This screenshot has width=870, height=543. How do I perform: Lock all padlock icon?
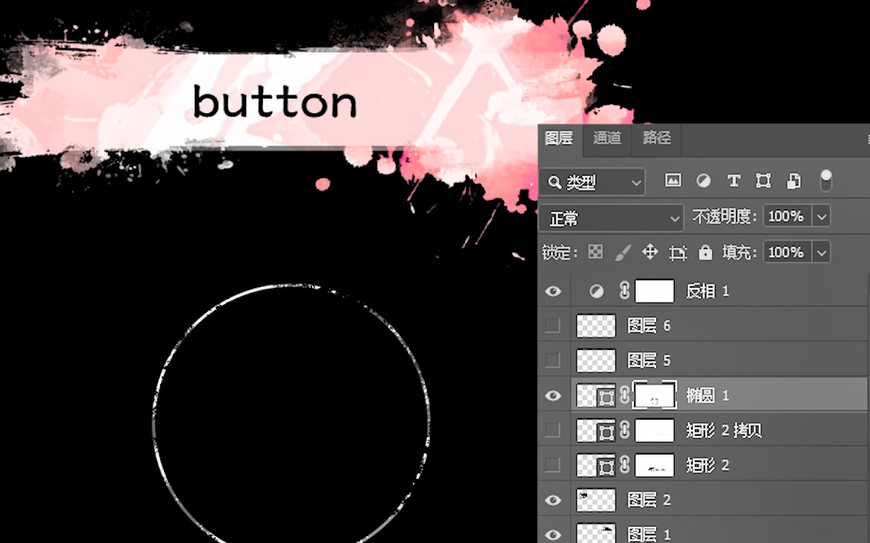tap(705, 252)
